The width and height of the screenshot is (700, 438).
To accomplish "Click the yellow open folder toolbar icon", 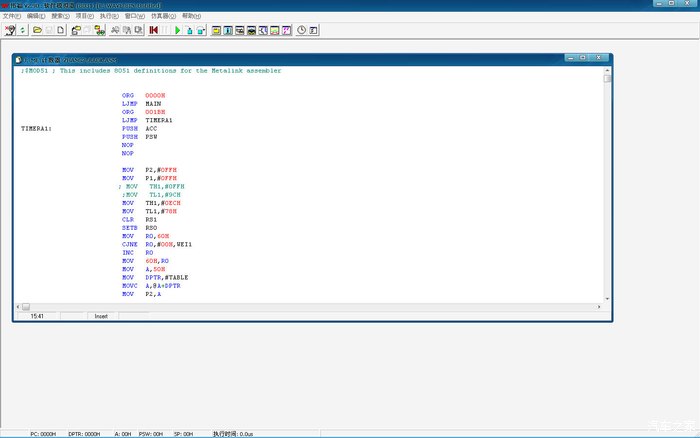I will click(37, 31).
